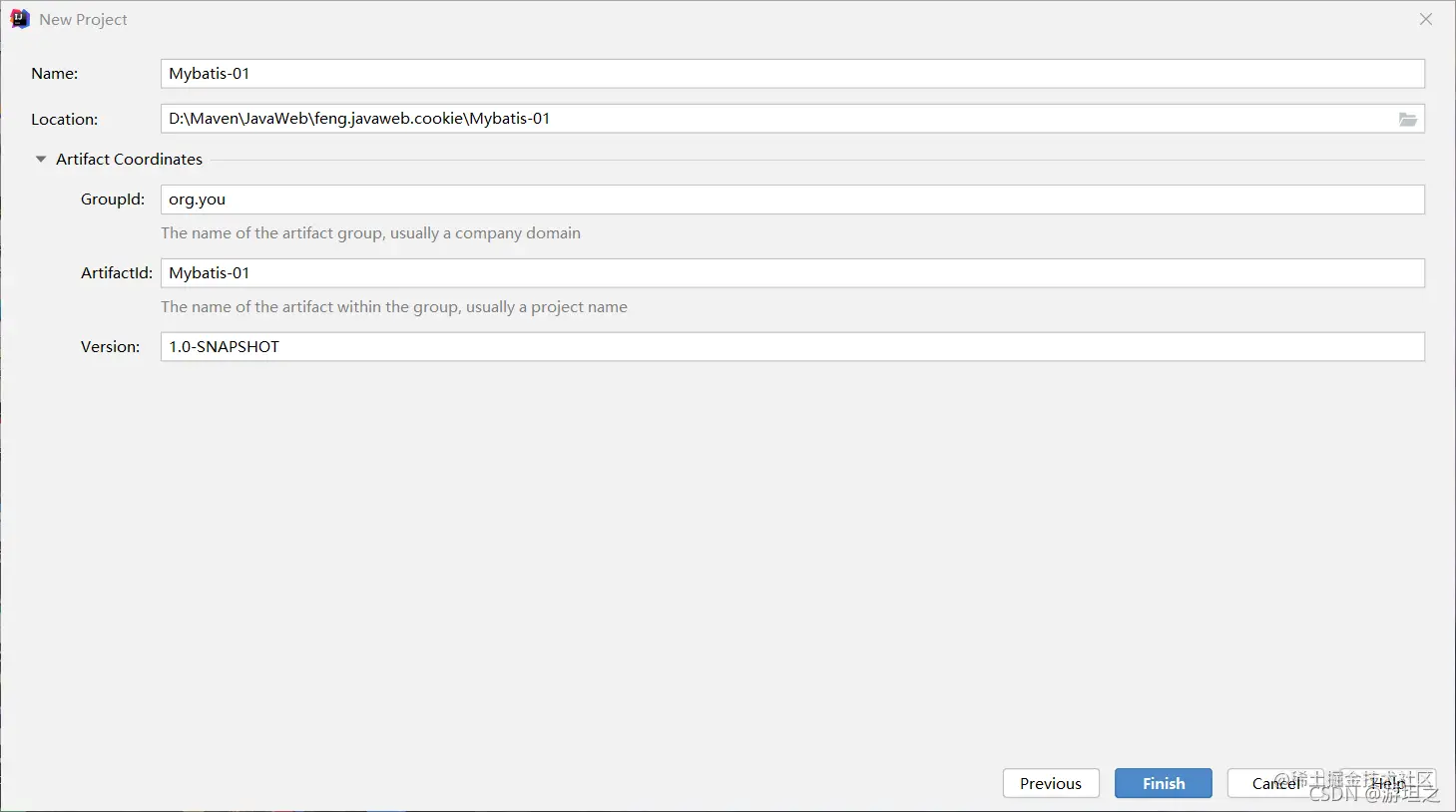The width and height of the screenshot is (1456, 812).
Task: Click the 'GroupId:' label
Action: pyautogui.click(x=113, y=200)
